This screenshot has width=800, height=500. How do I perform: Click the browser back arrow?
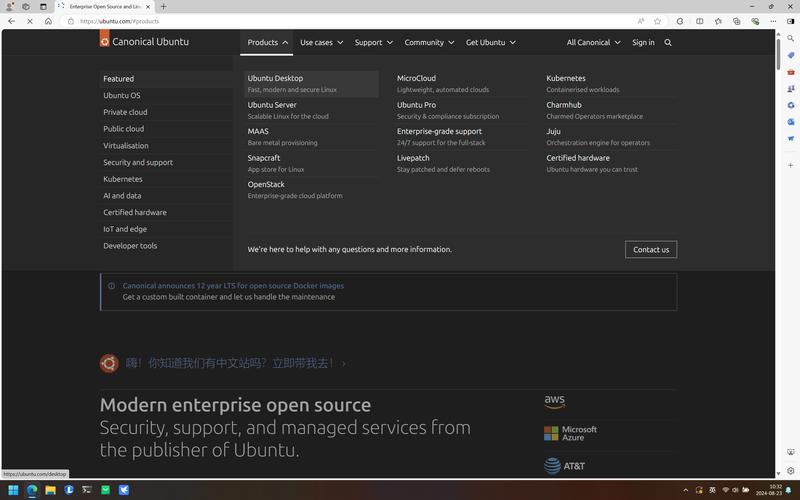pyautogui.click(x=11, y=21)
